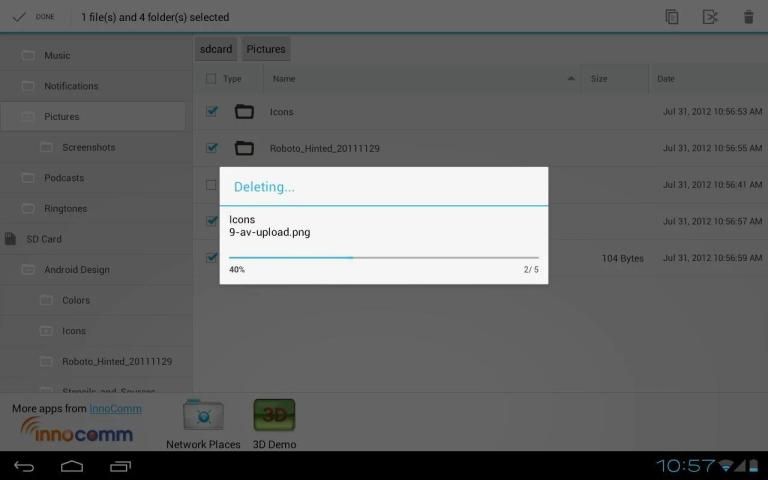768x480 pixels.
Task: Launch the 3D Demo app icon
Action: coord(274,417)
